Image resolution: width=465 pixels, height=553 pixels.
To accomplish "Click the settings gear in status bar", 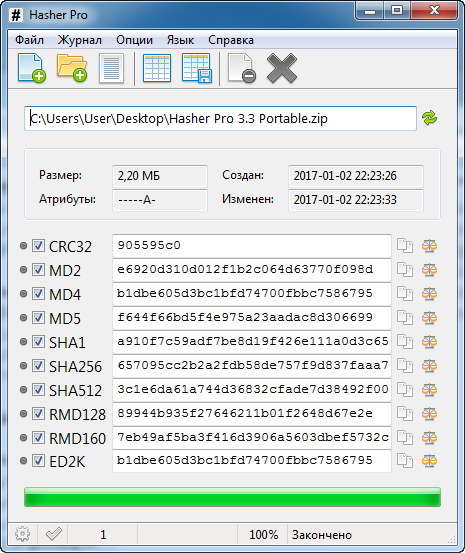I will tap(23, 534).
